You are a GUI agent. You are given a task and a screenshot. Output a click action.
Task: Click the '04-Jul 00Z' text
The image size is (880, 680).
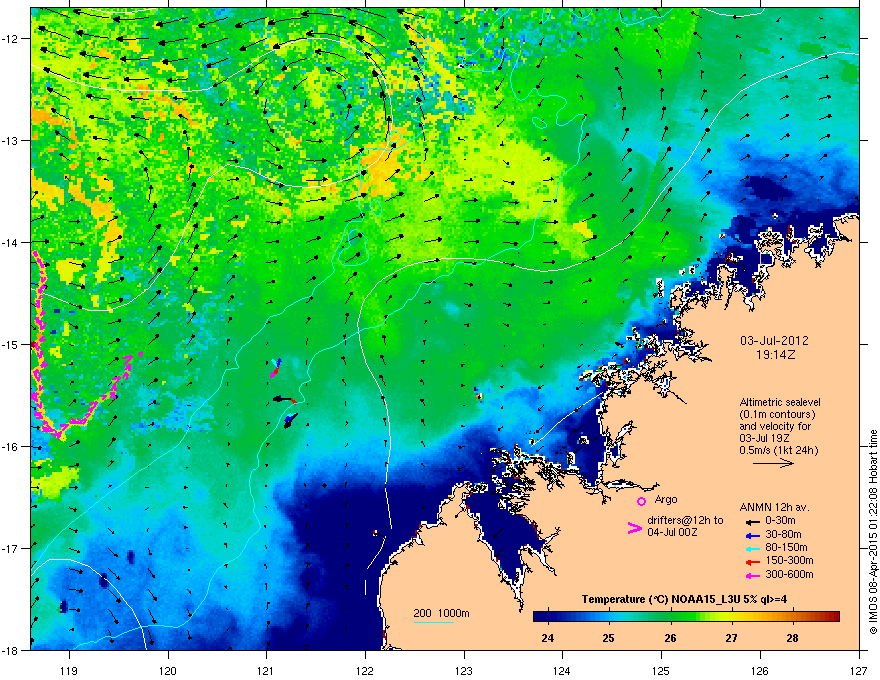click(672, 532)
